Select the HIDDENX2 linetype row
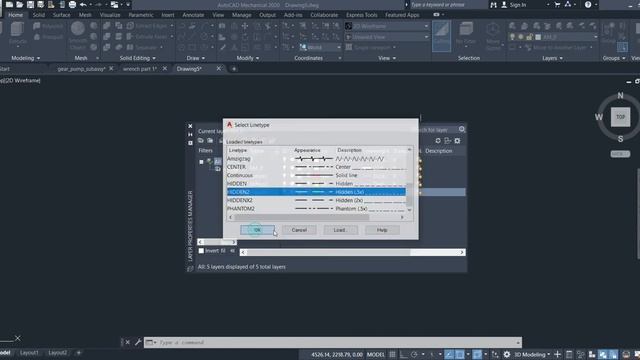 tap(316, 200)
